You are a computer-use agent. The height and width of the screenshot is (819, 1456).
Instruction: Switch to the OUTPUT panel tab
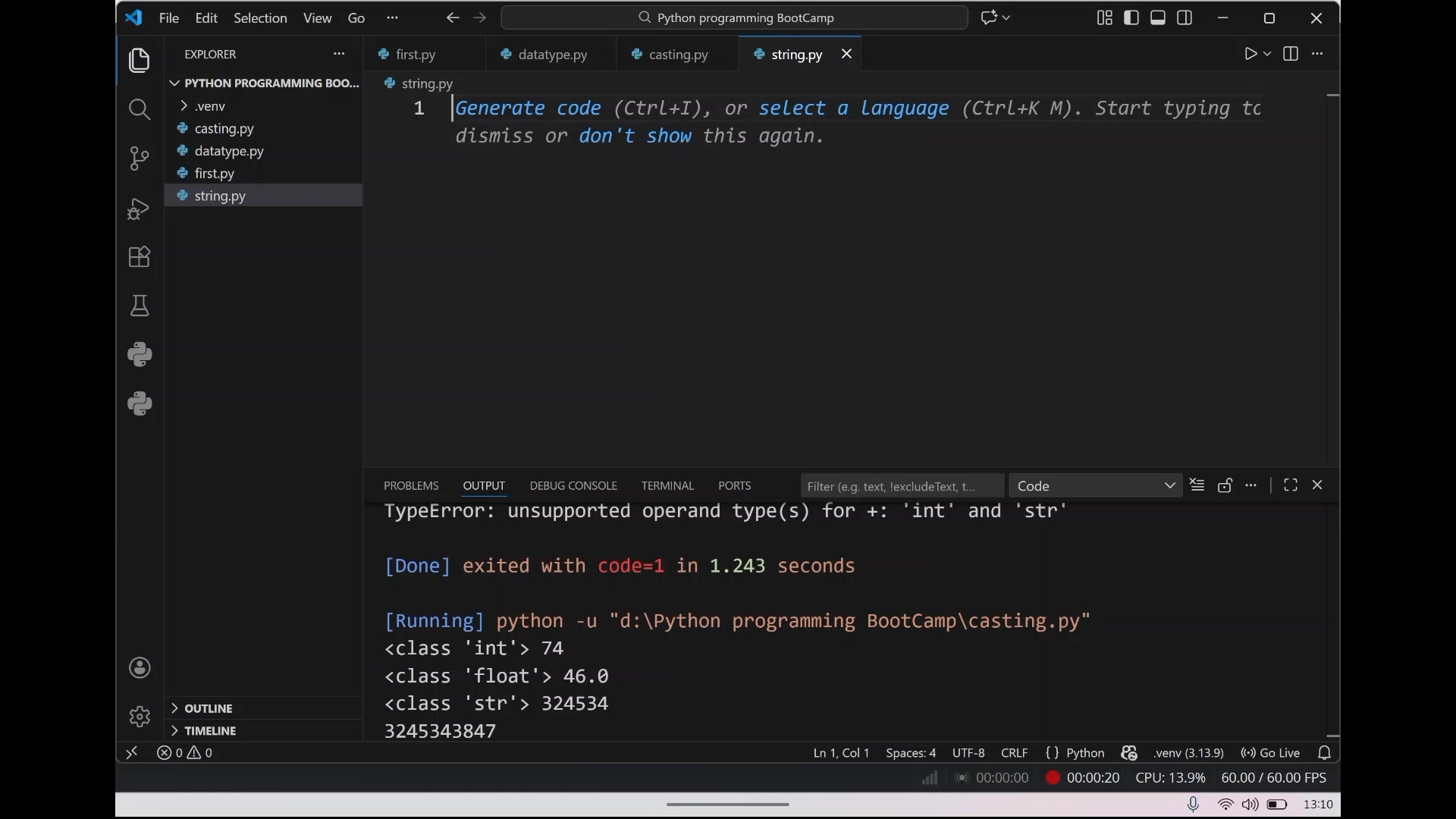484,486
